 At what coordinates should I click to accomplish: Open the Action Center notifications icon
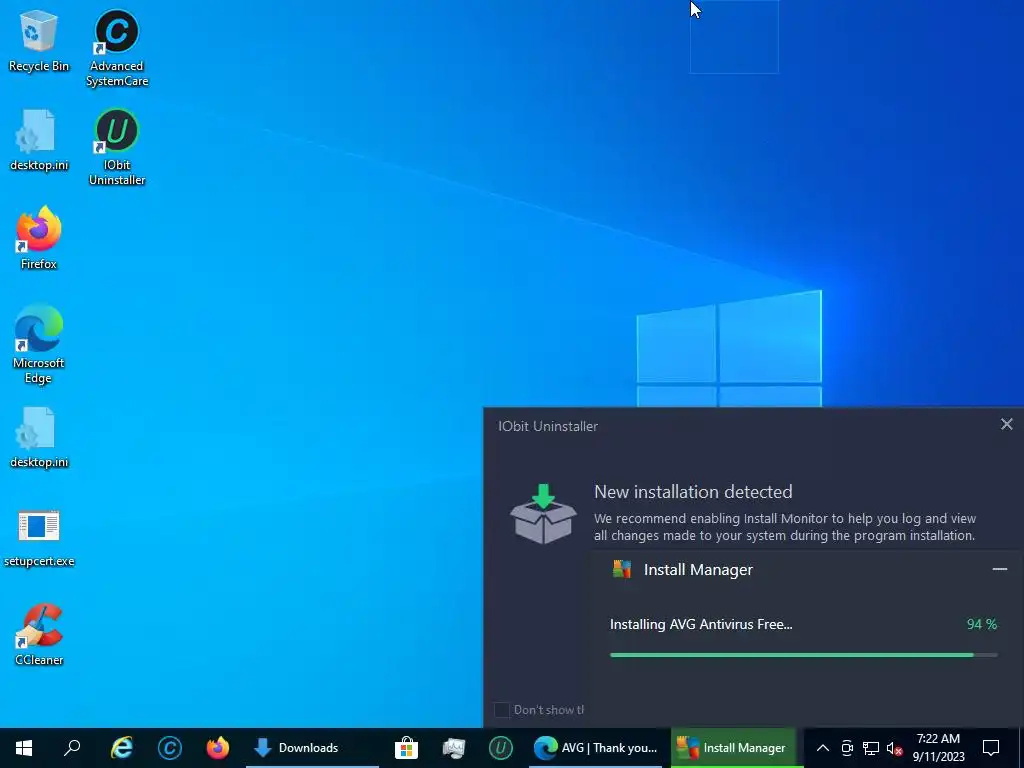(991, 748)
